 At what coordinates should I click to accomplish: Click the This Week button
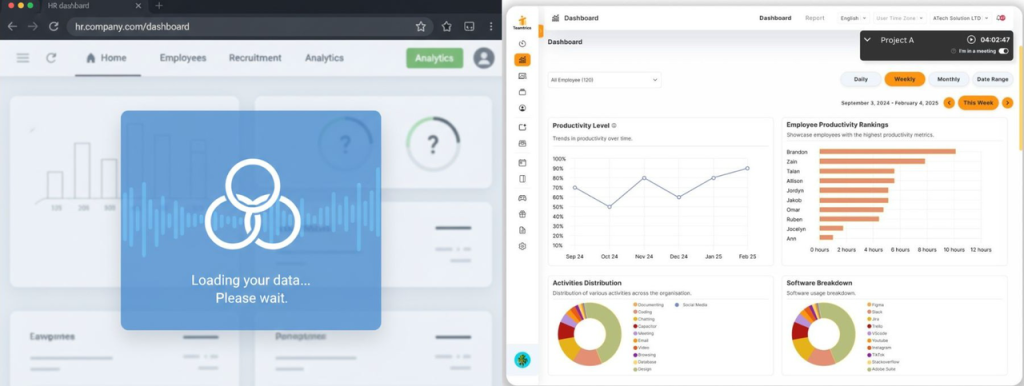[x=978, y=103]
